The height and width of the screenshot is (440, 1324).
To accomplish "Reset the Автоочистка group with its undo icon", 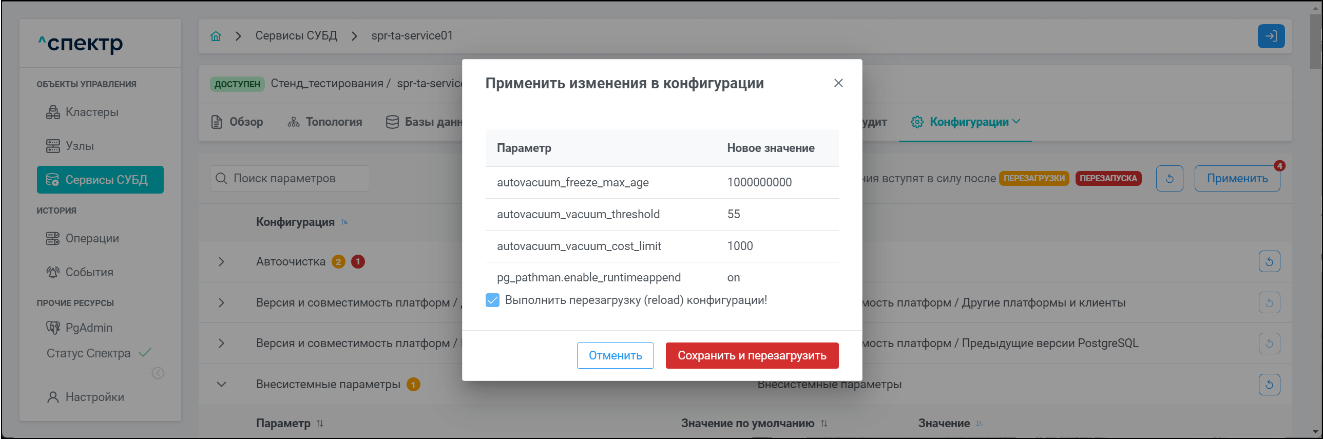I will 1269,262.
